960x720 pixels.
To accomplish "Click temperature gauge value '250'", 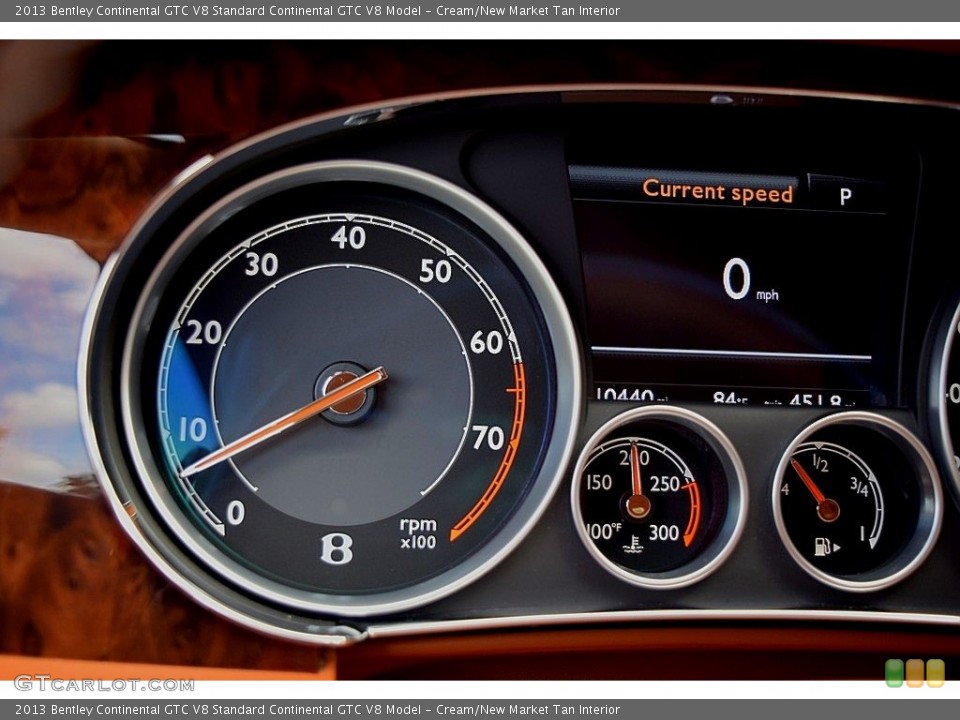I will click(x=665, y=484).
